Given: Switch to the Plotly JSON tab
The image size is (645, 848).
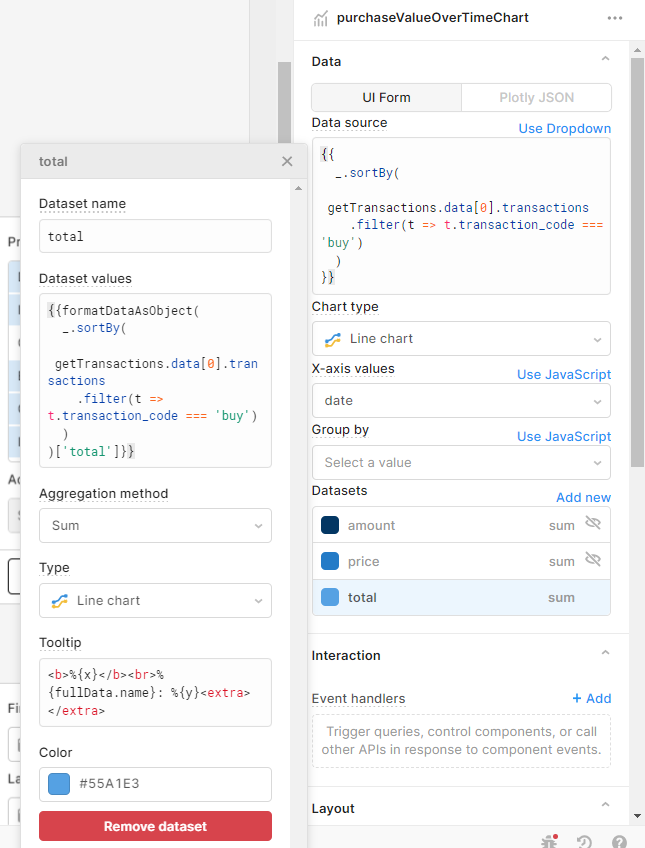Looking at the screenshot, I should pyautogui.click(x=536, y=97).
